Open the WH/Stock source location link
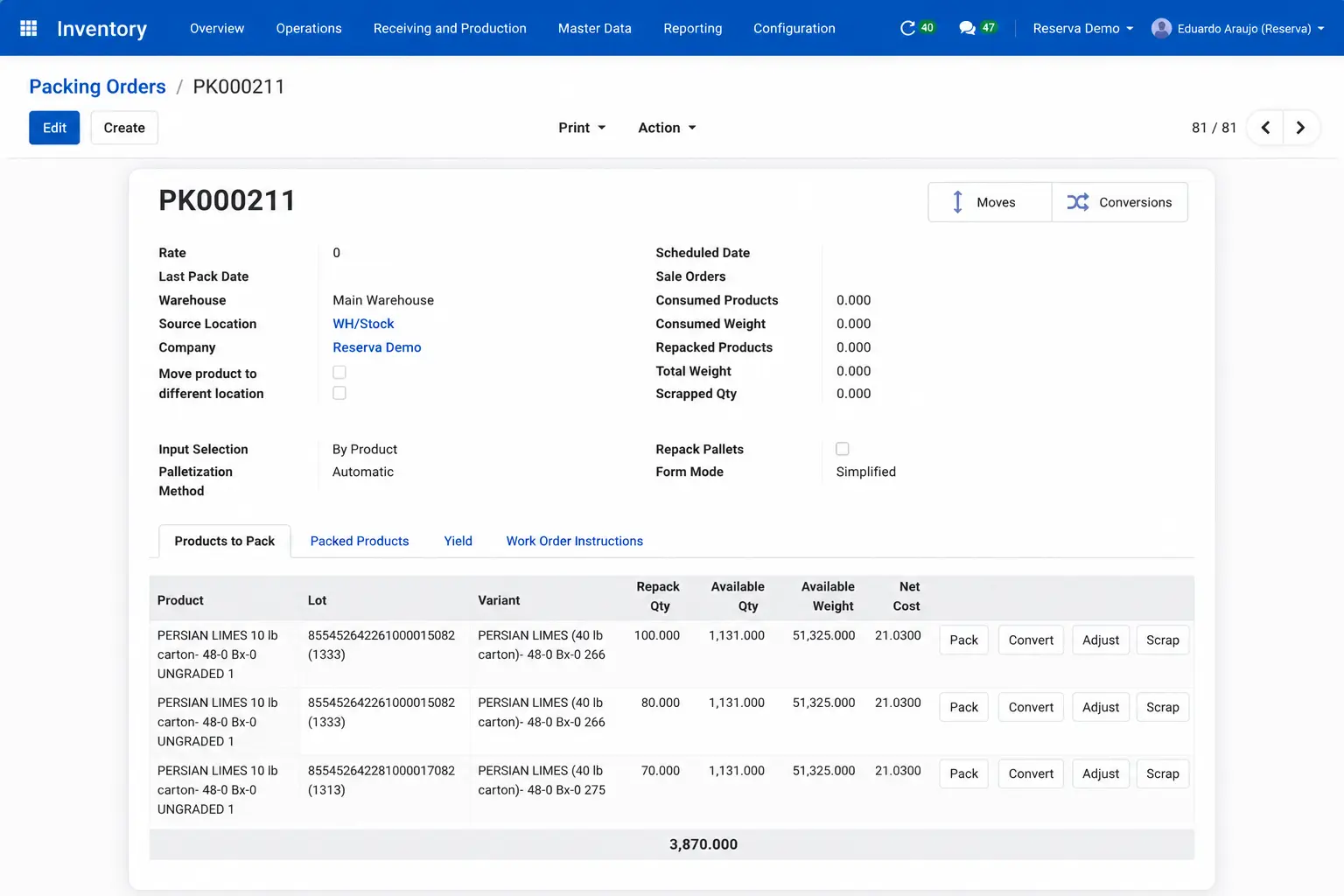This screenshot has height=896, width=1344. (363, 324)
